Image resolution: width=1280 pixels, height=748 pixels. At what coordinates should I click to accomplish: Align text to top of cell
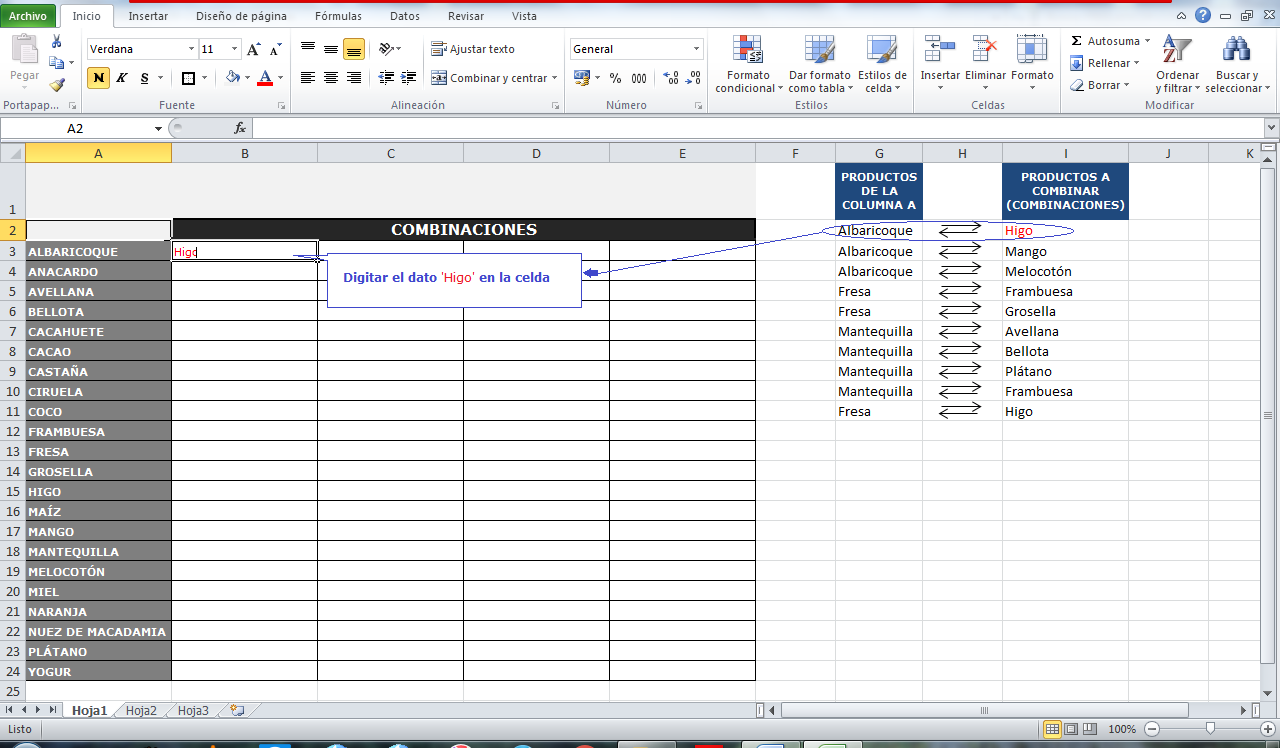[308, 48]
